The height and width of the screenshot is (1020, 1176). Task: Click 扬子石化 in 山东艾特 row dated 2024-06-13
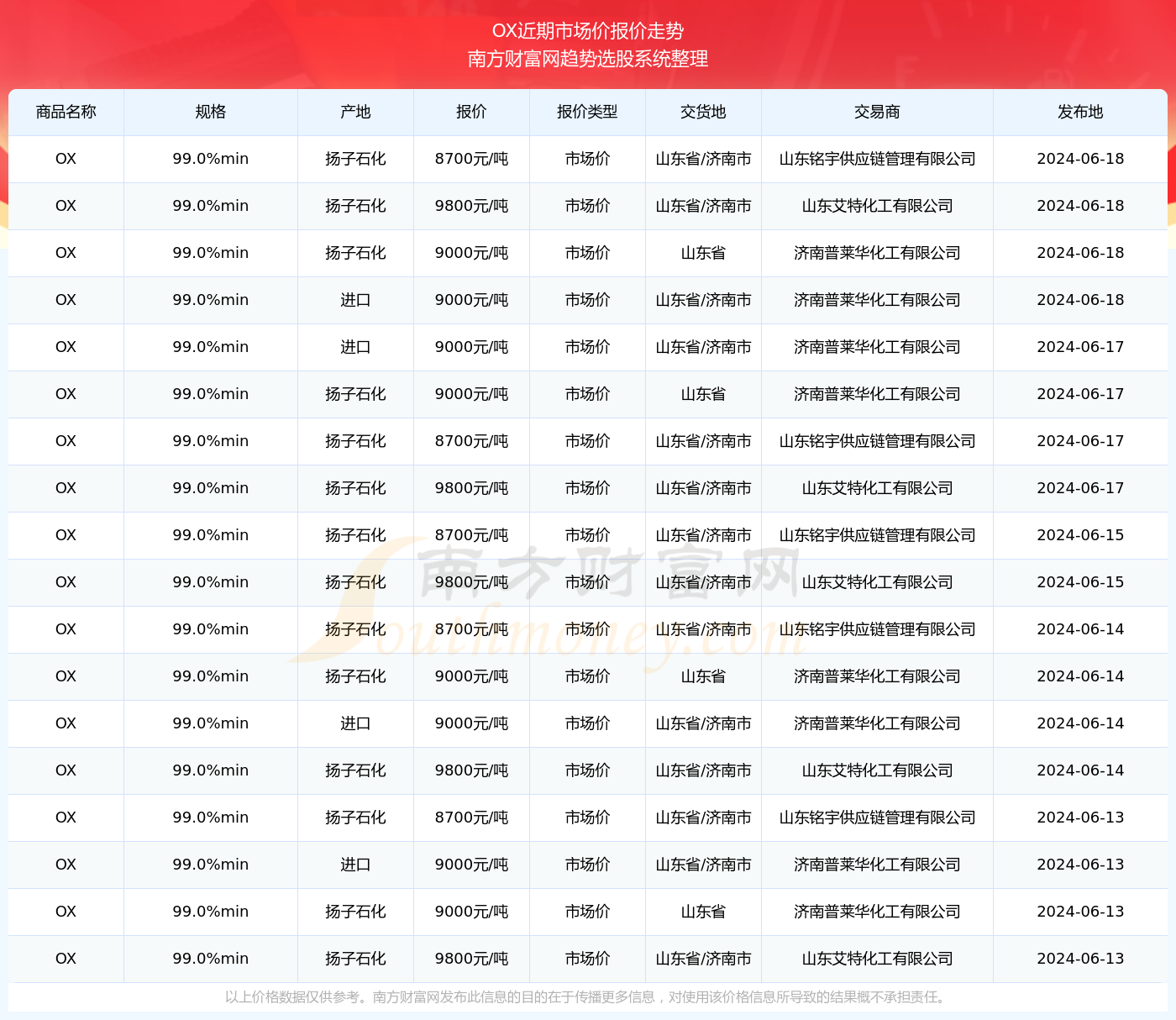pyautogui.click(x=355, y=959)
